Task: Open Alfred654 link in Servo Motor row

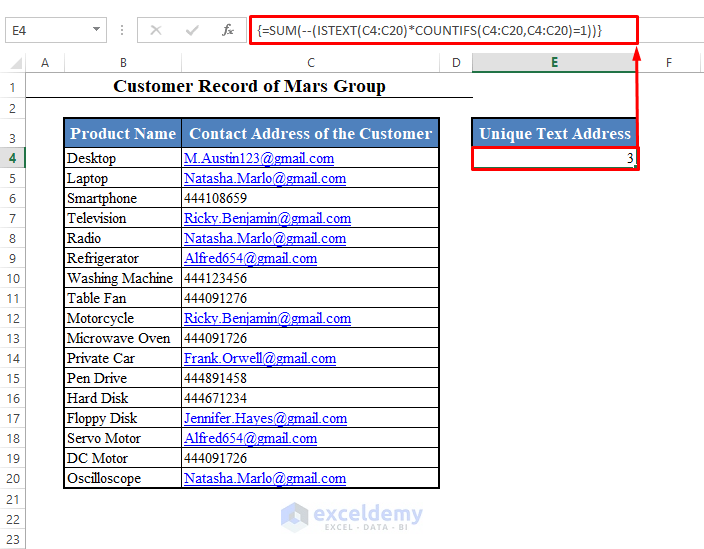Action: pos(251,438)
